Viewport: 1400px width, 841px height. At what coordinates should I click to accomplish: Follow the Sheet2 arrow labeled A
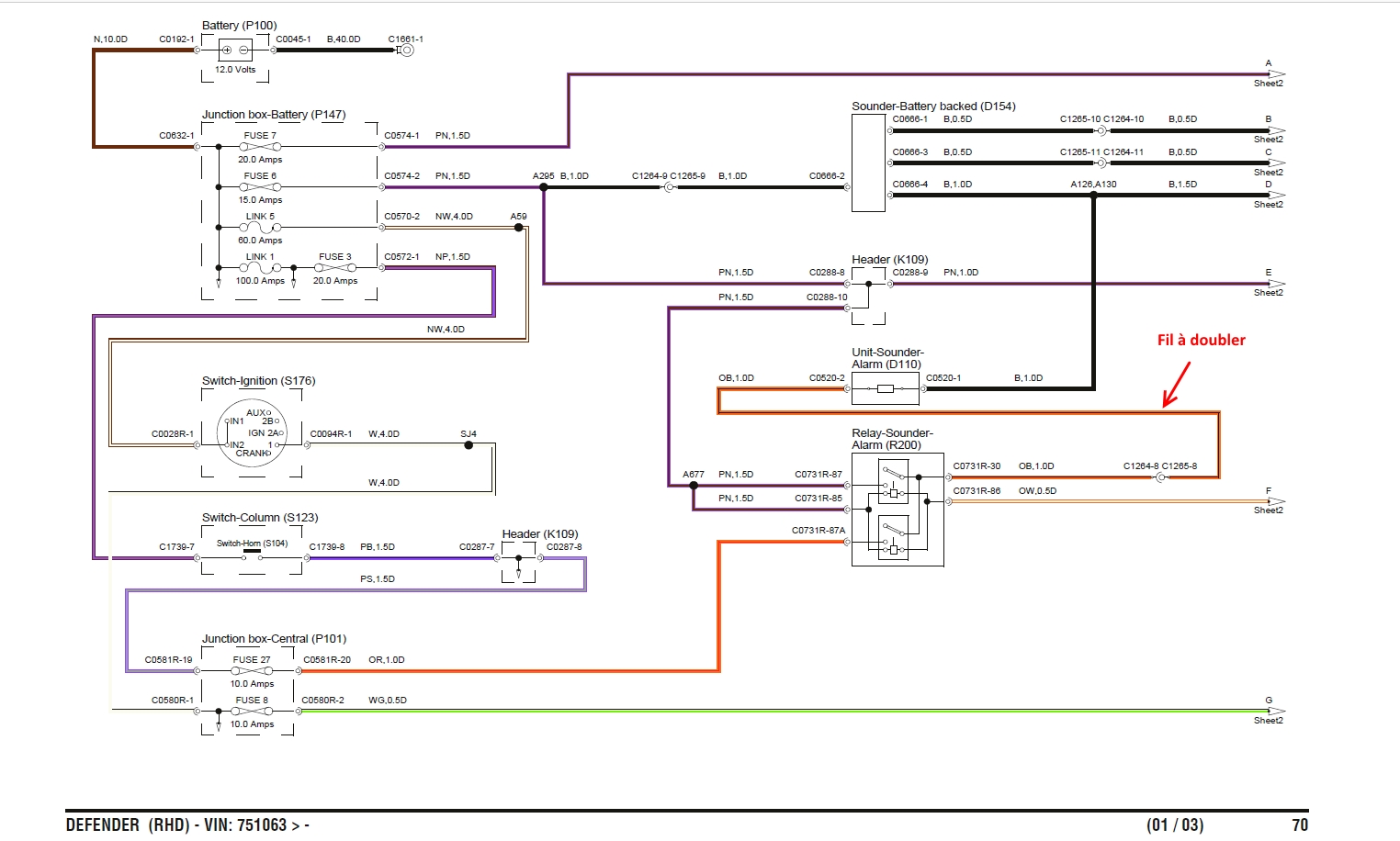pos(1274,73)
